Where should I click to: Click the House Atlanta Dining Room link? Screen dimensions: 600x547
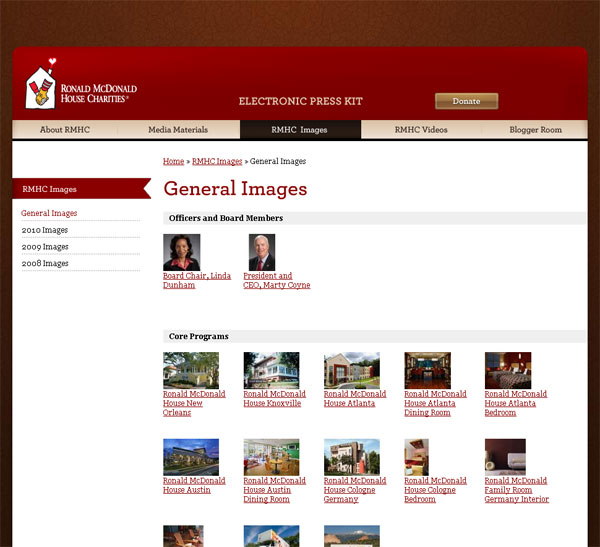click(x=435, y=403)
